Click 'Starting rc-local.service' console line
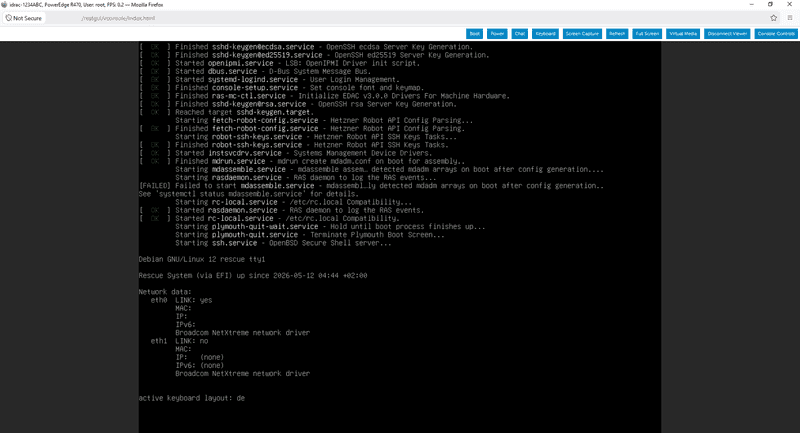The image size is (800, 433). [x=293, y=202]
